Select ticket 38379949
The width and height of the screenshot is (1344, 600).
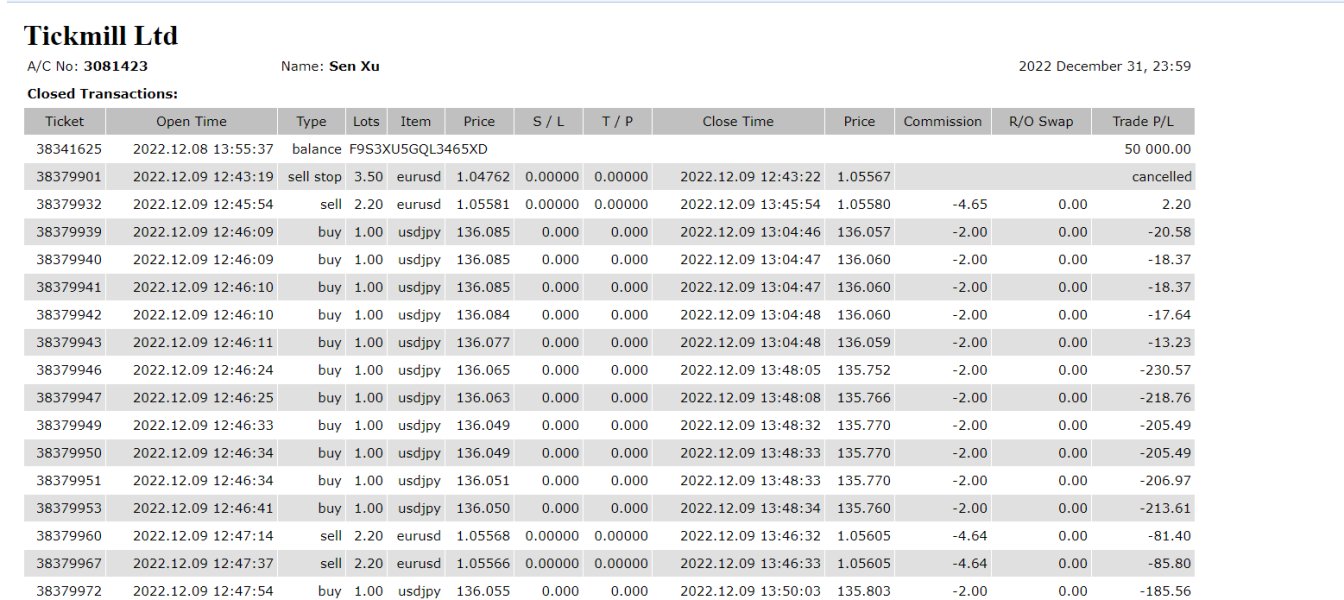coord(68,425)
